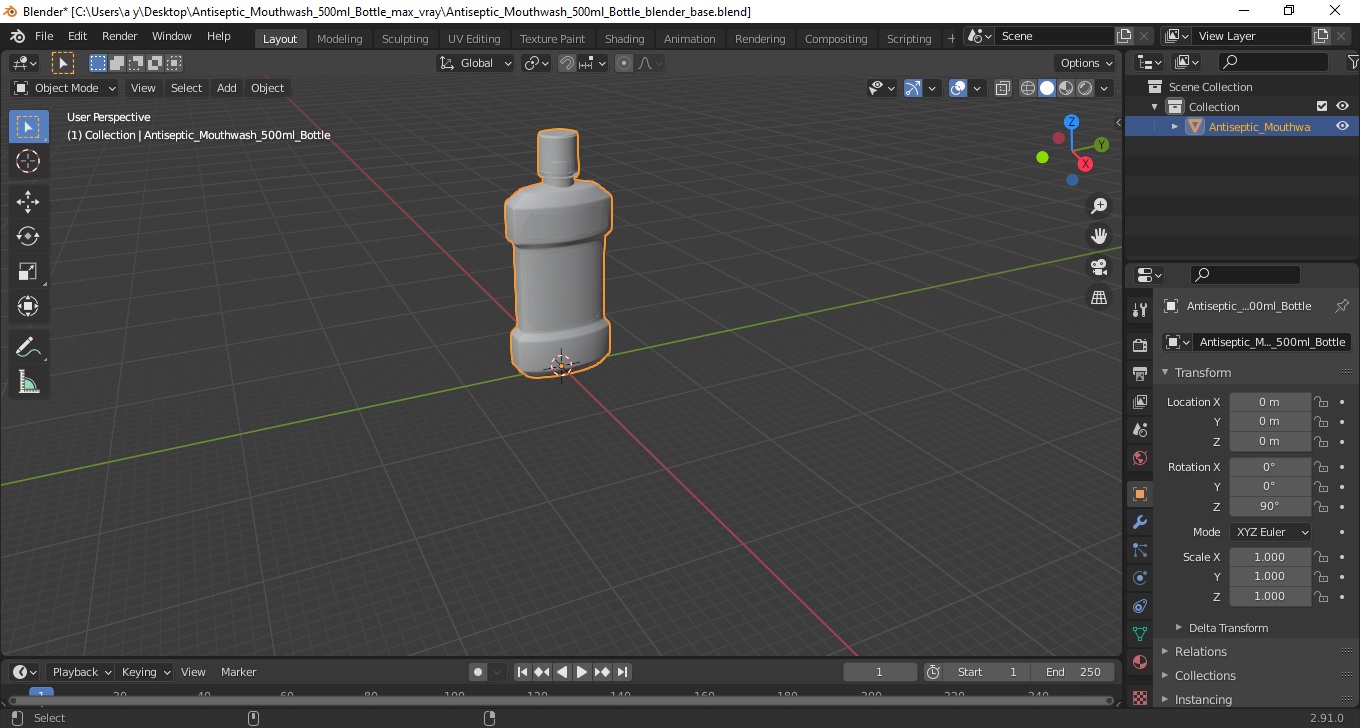1360x728 pixels.
Task: Jump to the timeline end frame
Action: pos(622,672)
